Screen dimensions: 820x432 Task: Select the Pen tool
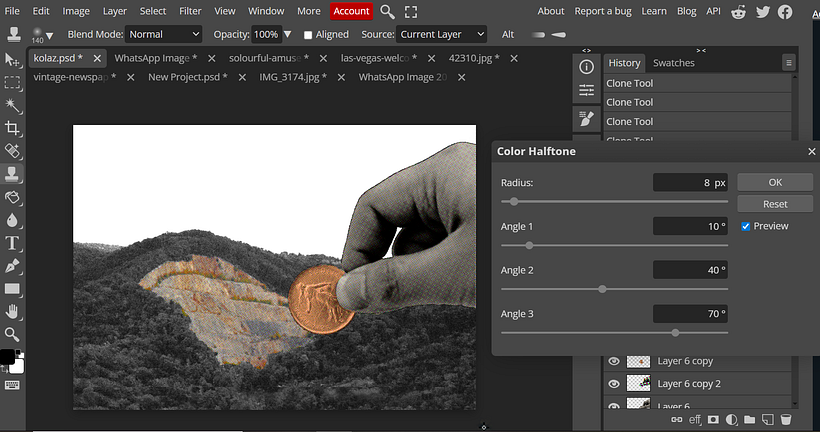click(12, 266)
